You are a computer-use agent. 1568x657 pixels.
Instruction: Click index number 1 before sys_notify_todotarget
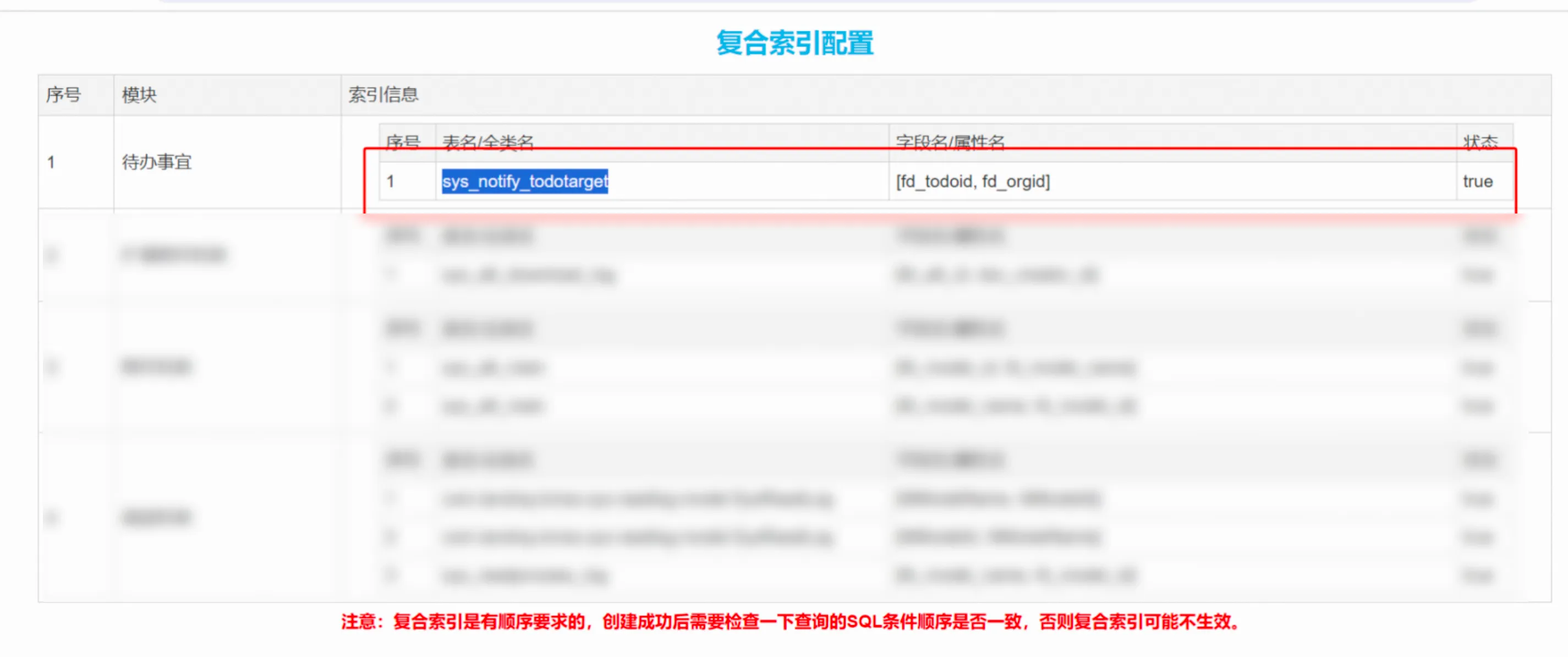pyautogui.click(x=390, y=182)
